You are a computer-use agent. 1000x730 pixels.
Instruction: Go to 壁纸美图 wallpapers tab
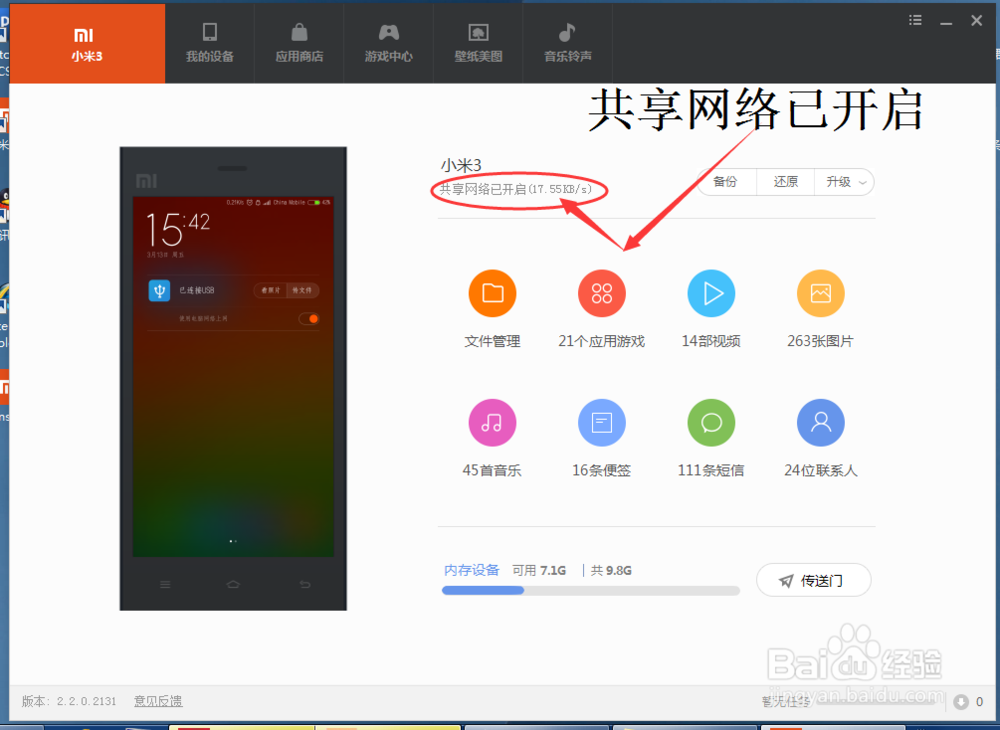(x=478, y=43)
